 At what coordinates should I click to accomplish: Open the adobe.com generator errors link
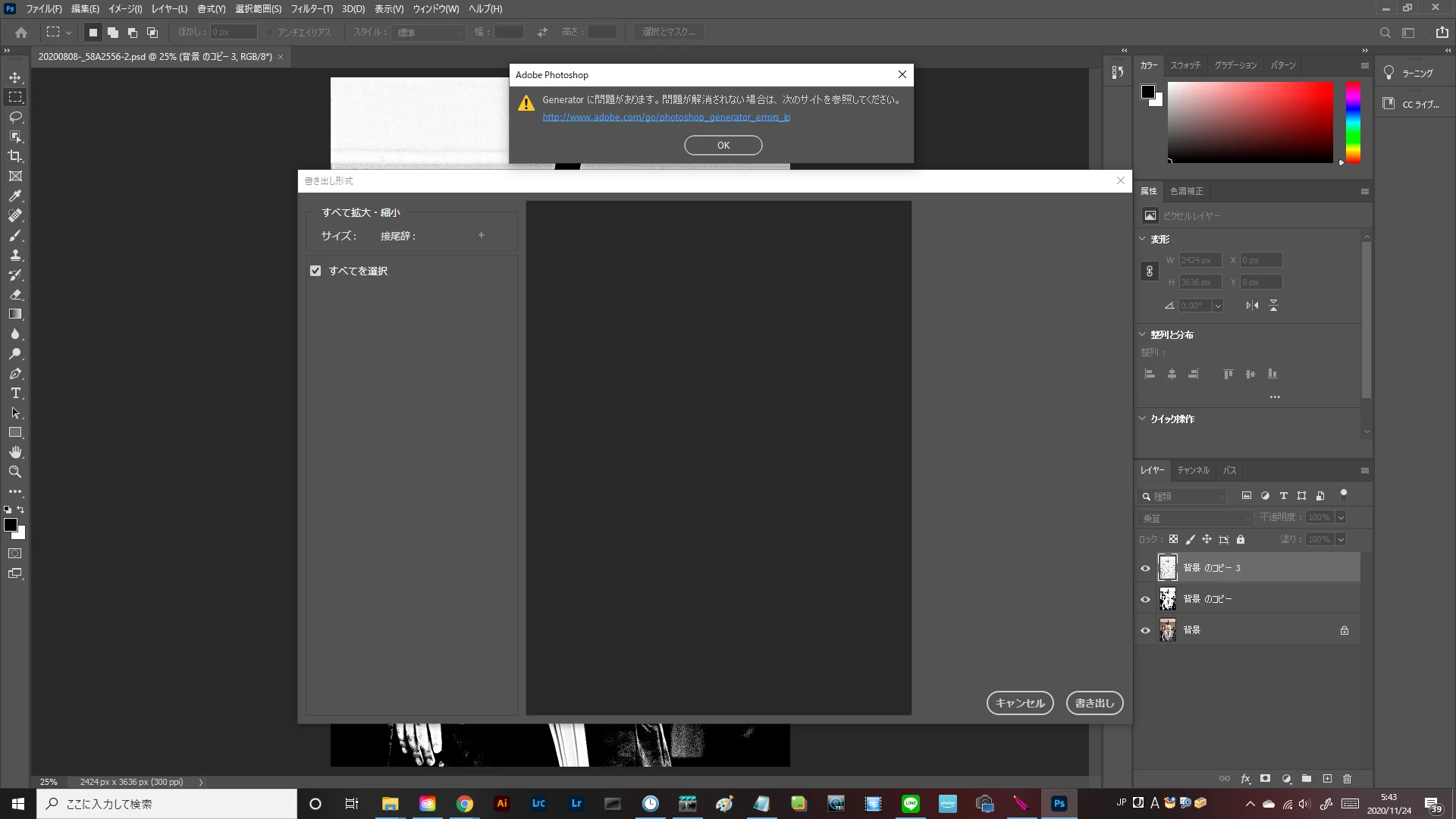(x=666, y=118)
